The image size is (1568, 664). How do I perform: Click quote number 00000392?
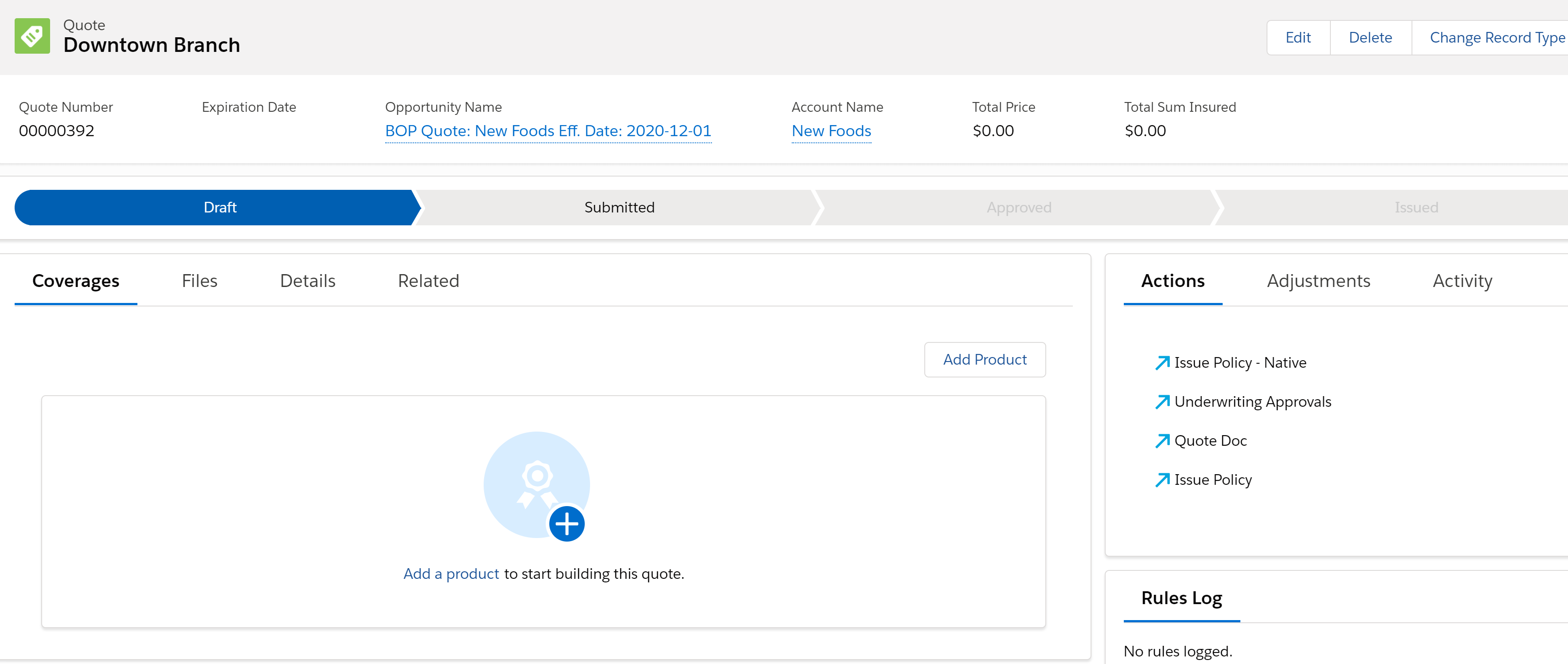[56, 131]
